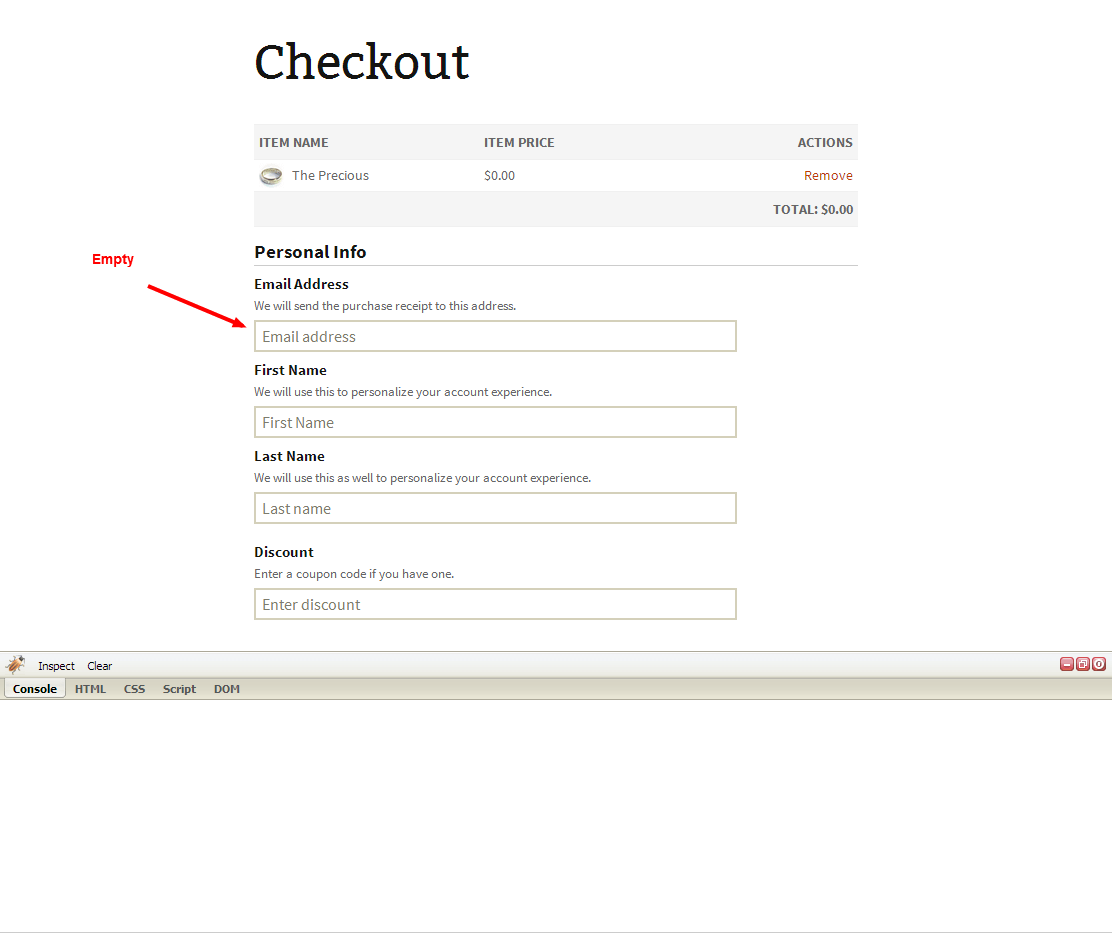This screenshot has width=1112, height=934.
Task: Click the TOTAL: $0.00 text
Action: pyautogui.click(x=813, y=209)
